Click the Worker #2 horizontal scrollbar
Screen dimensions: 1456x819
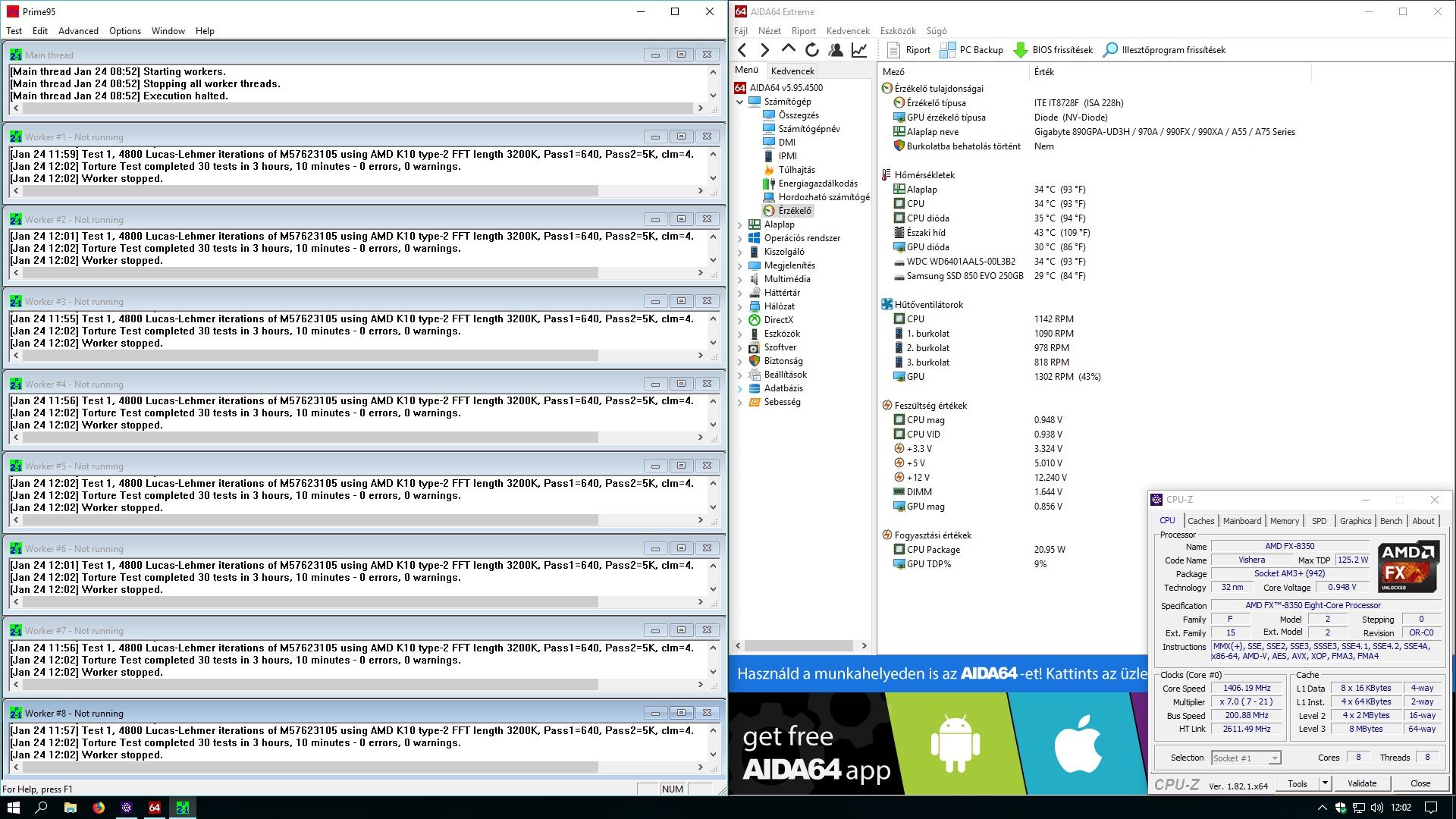click(358, 273)
